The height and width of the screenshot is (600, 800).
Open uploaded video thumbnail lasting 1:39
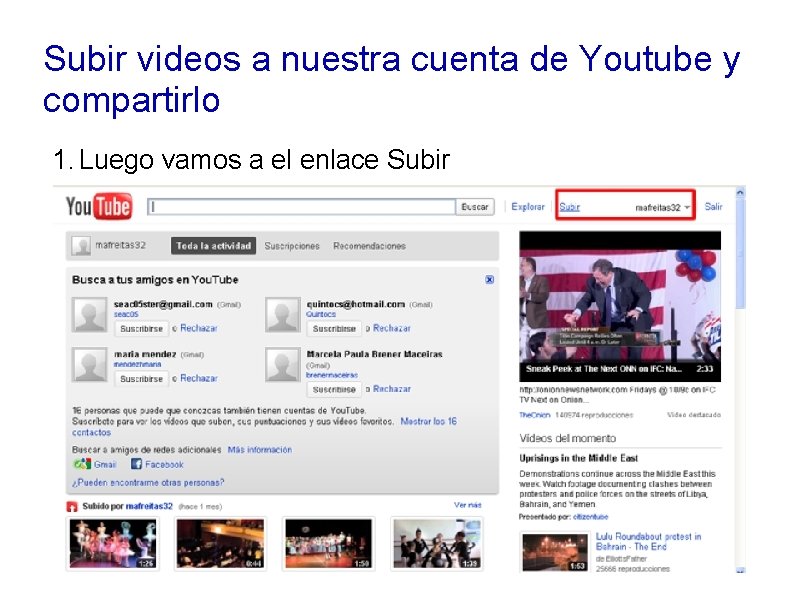[437, 543]
